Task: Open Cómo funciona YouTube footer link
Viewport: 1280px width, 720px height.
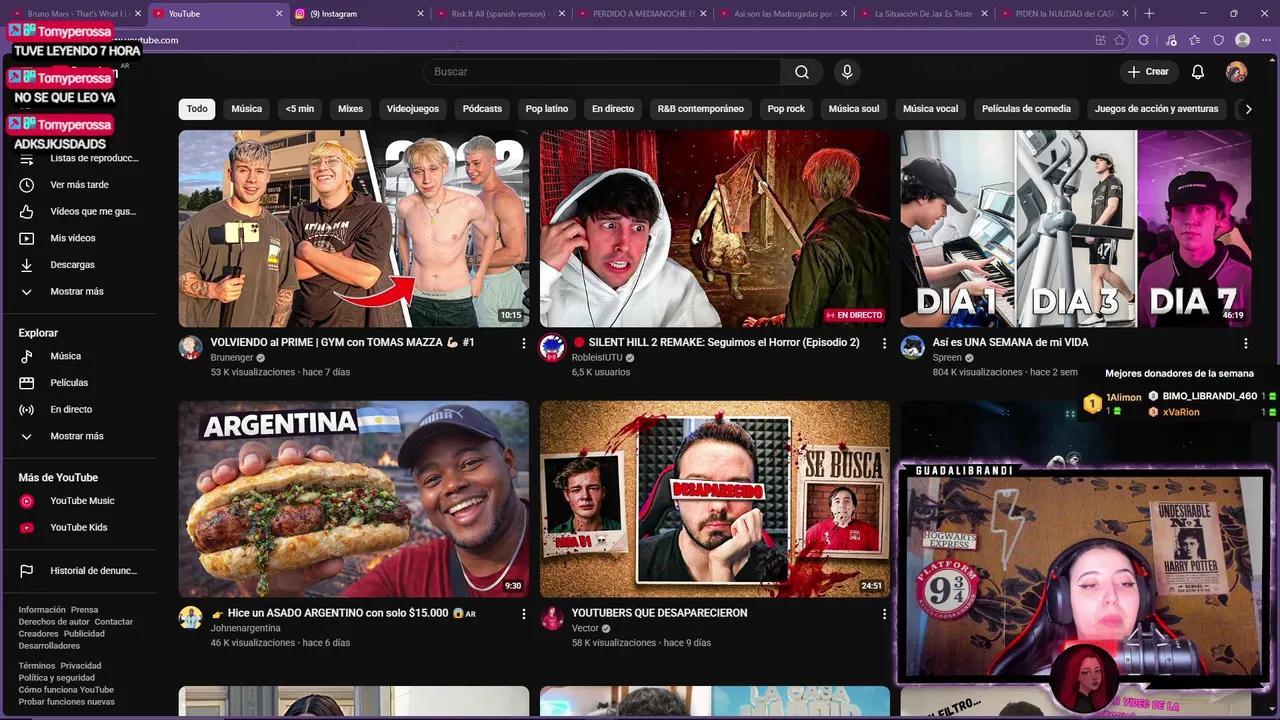Action: click(66, 690)
